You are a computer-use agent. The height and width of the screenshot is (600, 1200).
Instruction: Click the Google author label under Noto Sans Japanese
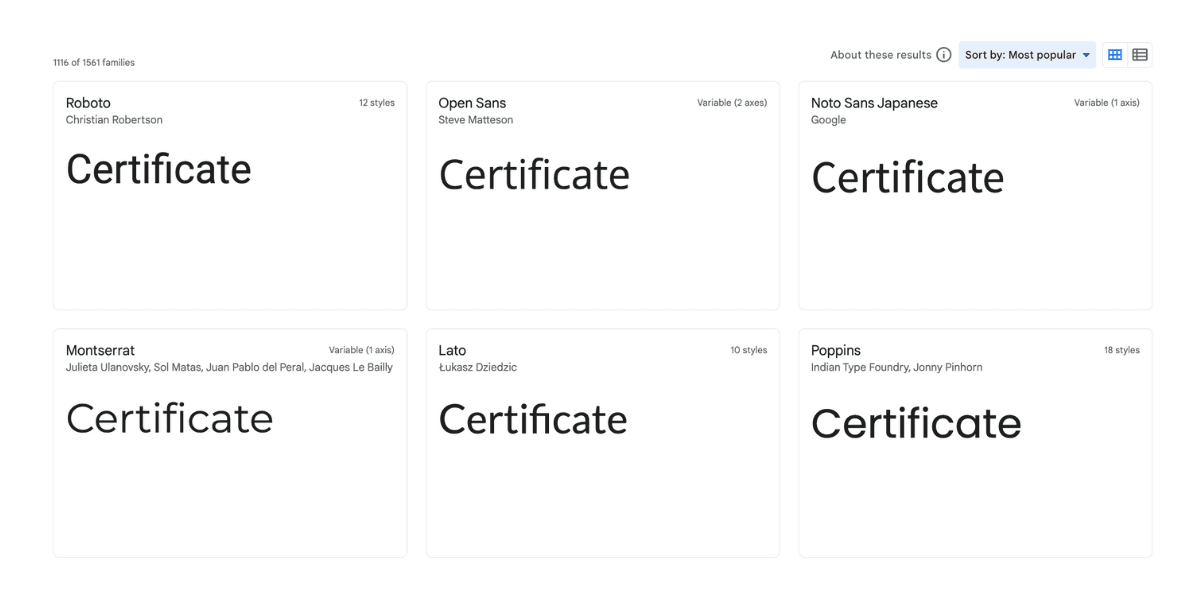pos(828,120)
